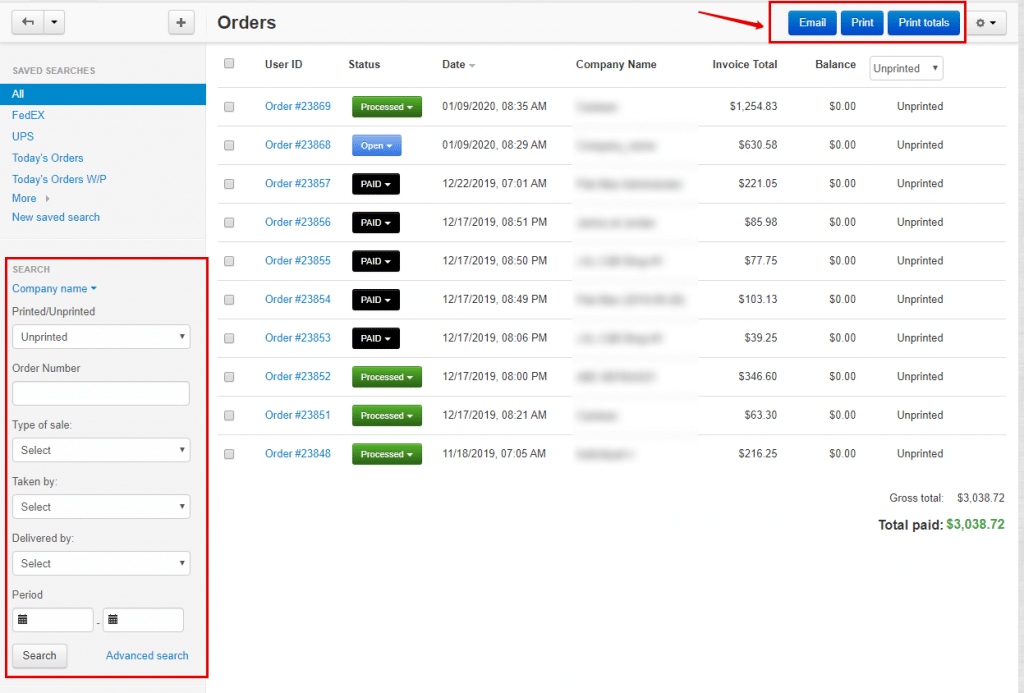Tick checkbox for Order #23869
Screen dimensions: 1024x693
(229, 107)
